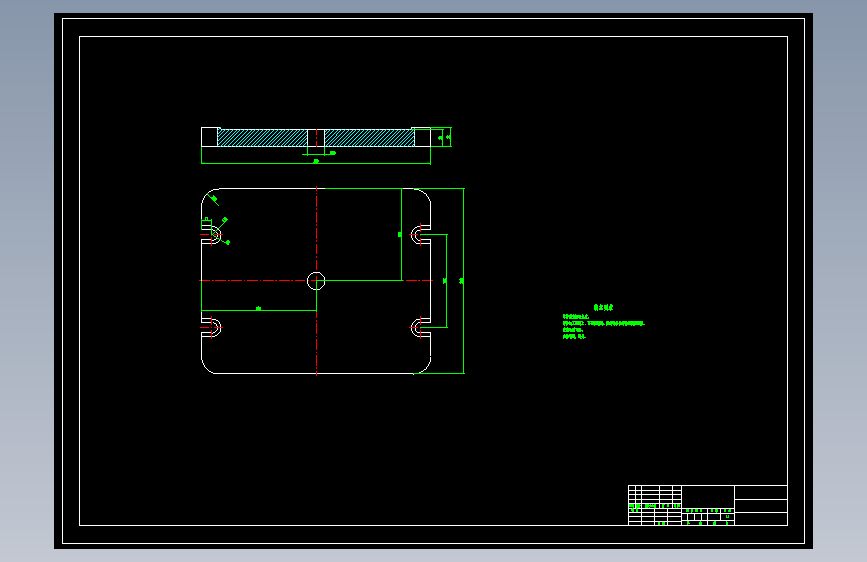
Task: Click the longest technical requirements note line
Action: (x=604, y=323)
